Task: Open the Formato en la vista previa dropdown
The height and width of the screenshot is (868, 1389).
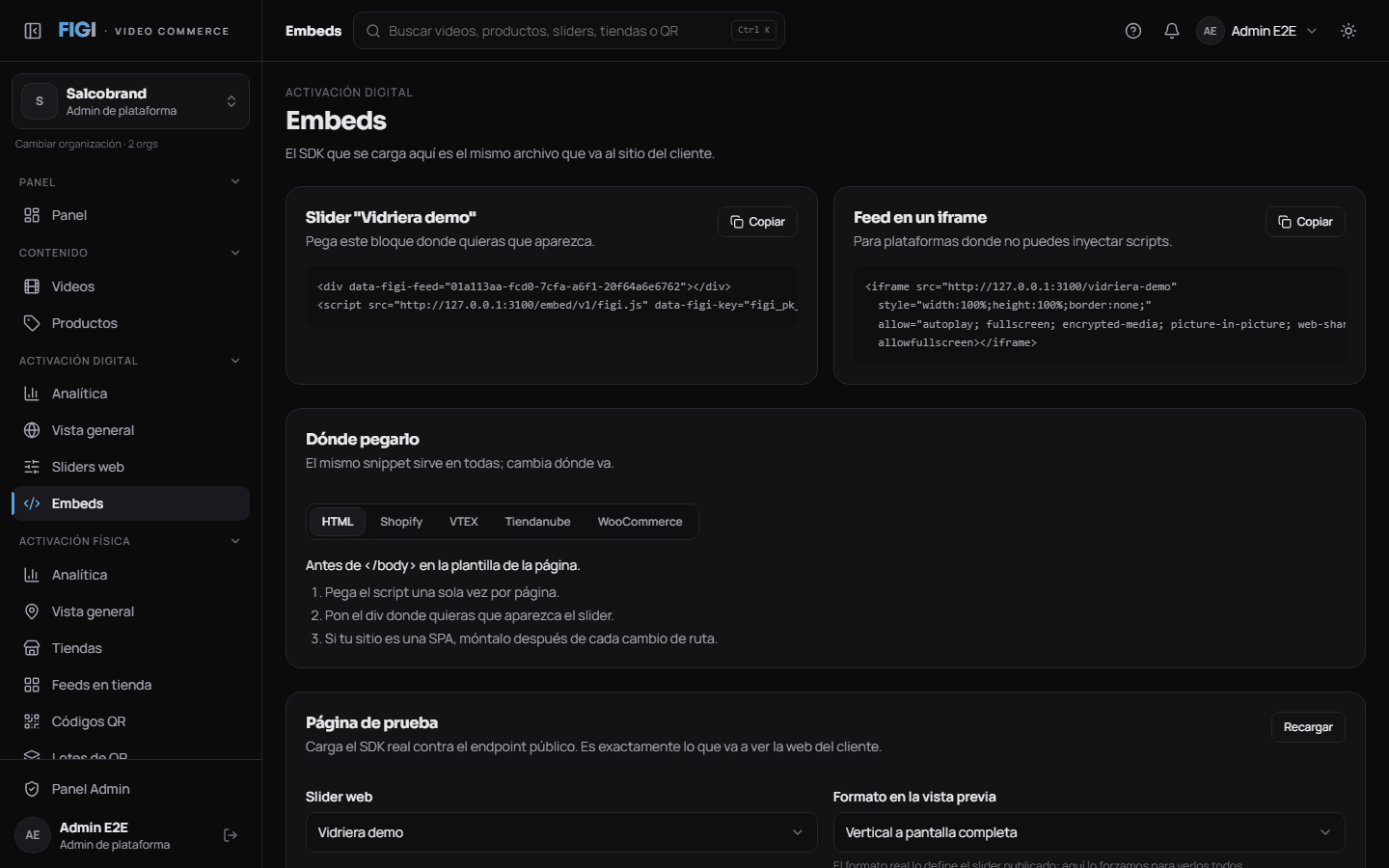Action: pos(1089,832)
